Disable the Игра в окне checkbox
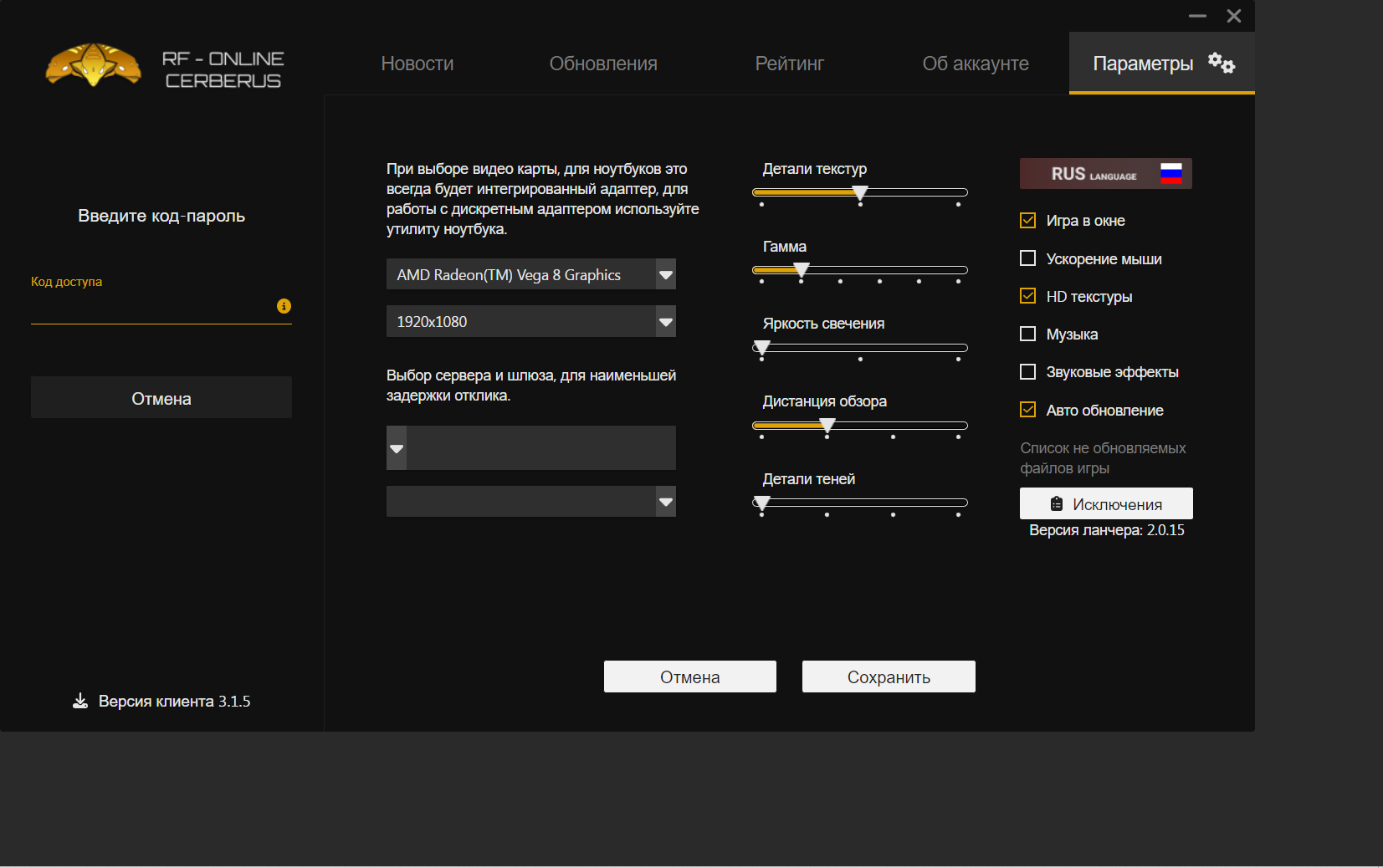1383x868 pixels. (1028, 221)
